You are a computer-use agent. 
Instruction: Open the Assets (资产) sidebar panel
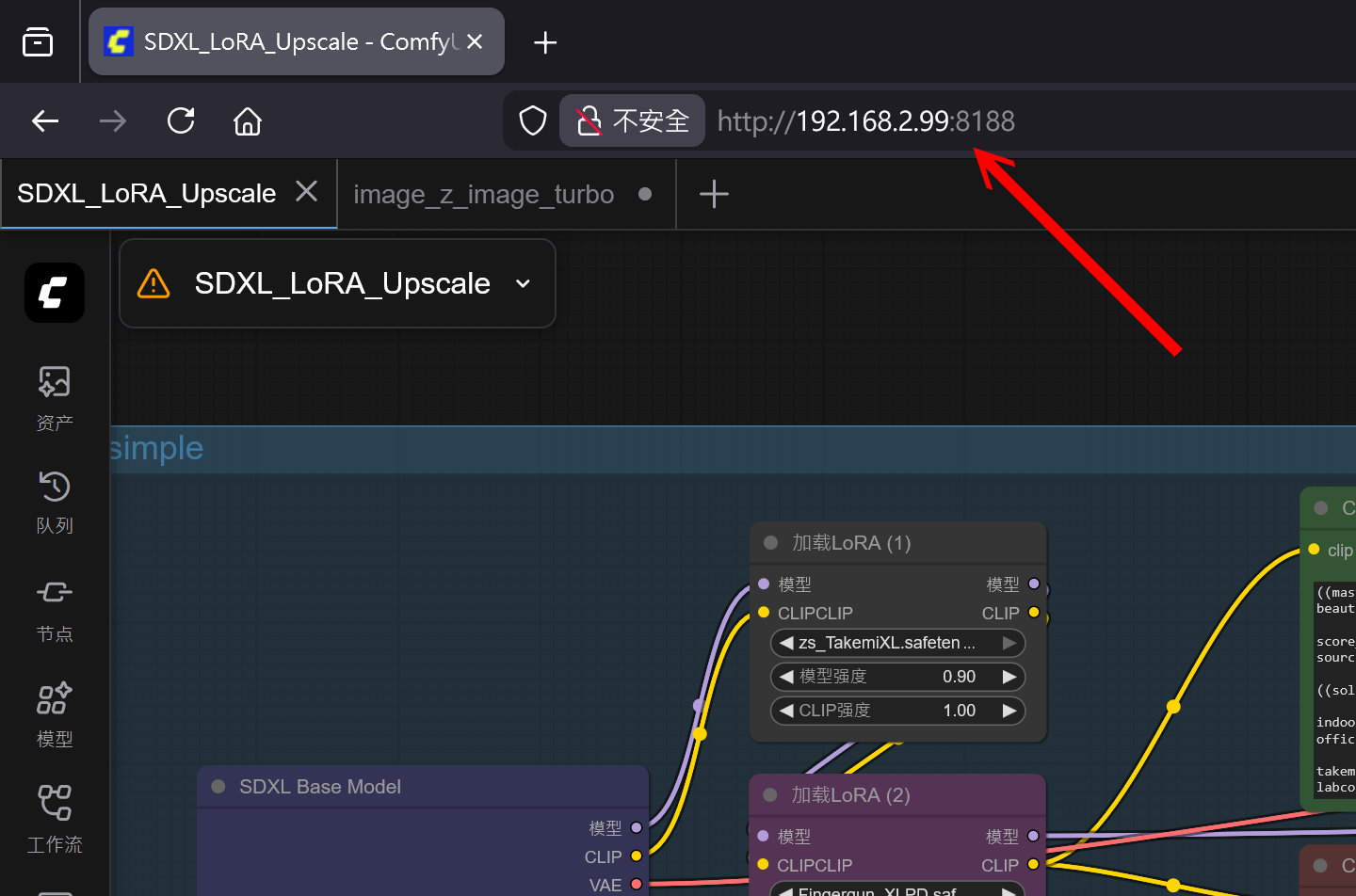tap(54, 397)
